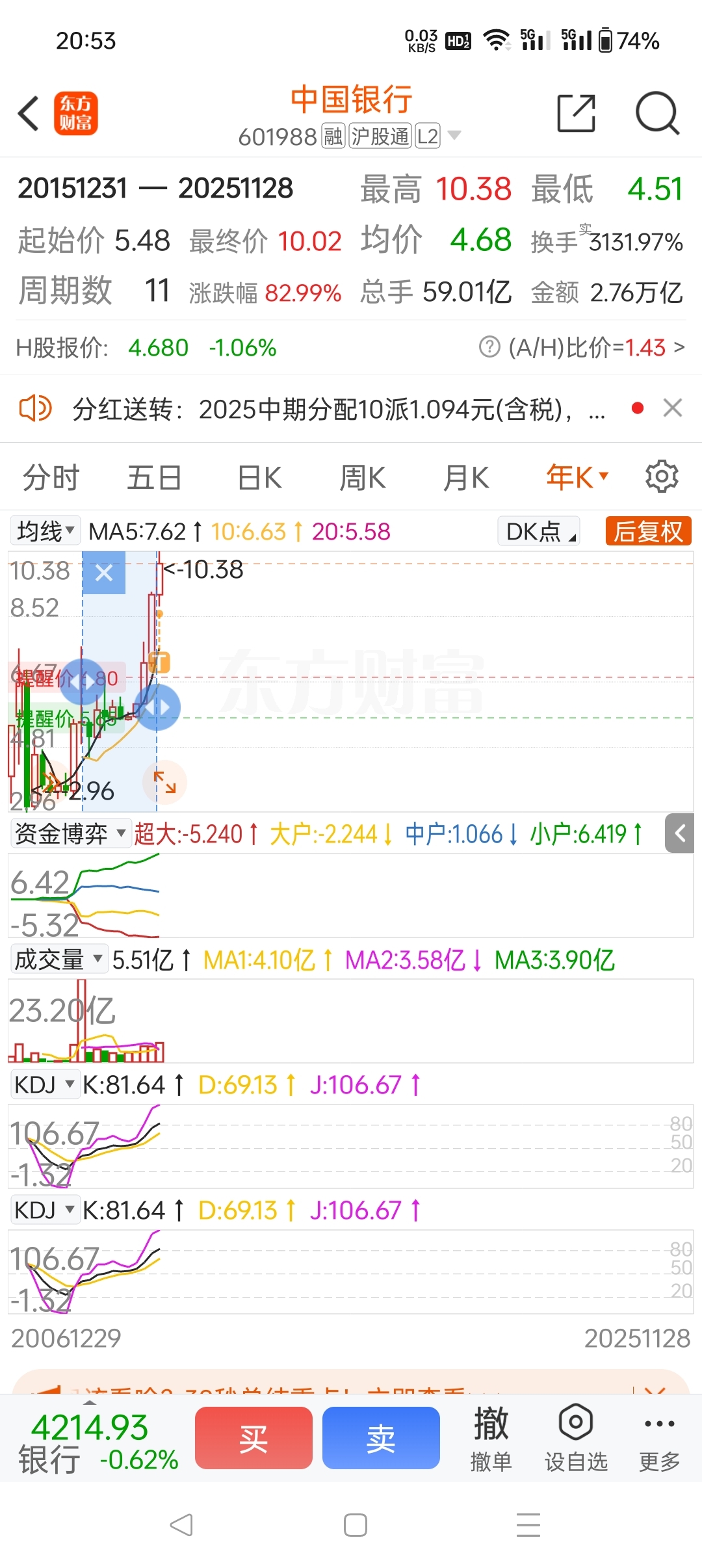Open the first KDJ indicator dropdown
The height and width of the screenshot is (1568, 702).
pyautogui.click(x=45, y=1084)
